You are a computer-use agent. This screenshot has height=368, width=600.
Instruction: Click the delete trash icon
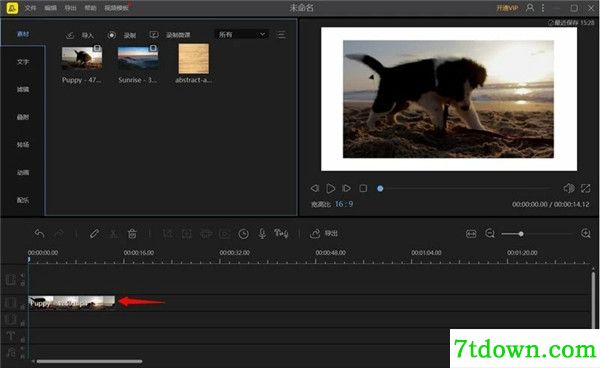click(132, 233)
